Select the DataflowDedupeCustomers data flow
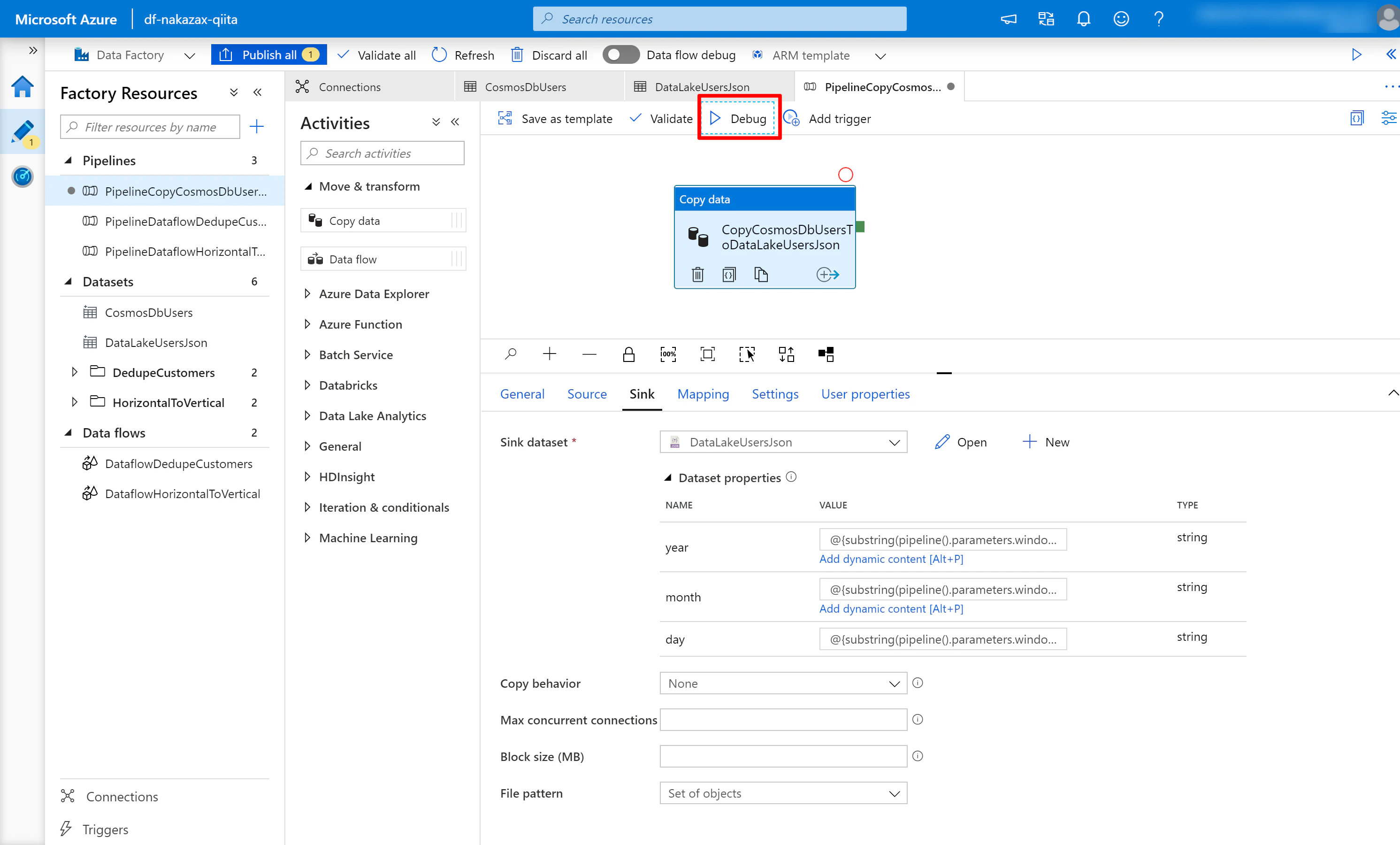Screen dimensions: 1400x845 [x=178, y=463]
